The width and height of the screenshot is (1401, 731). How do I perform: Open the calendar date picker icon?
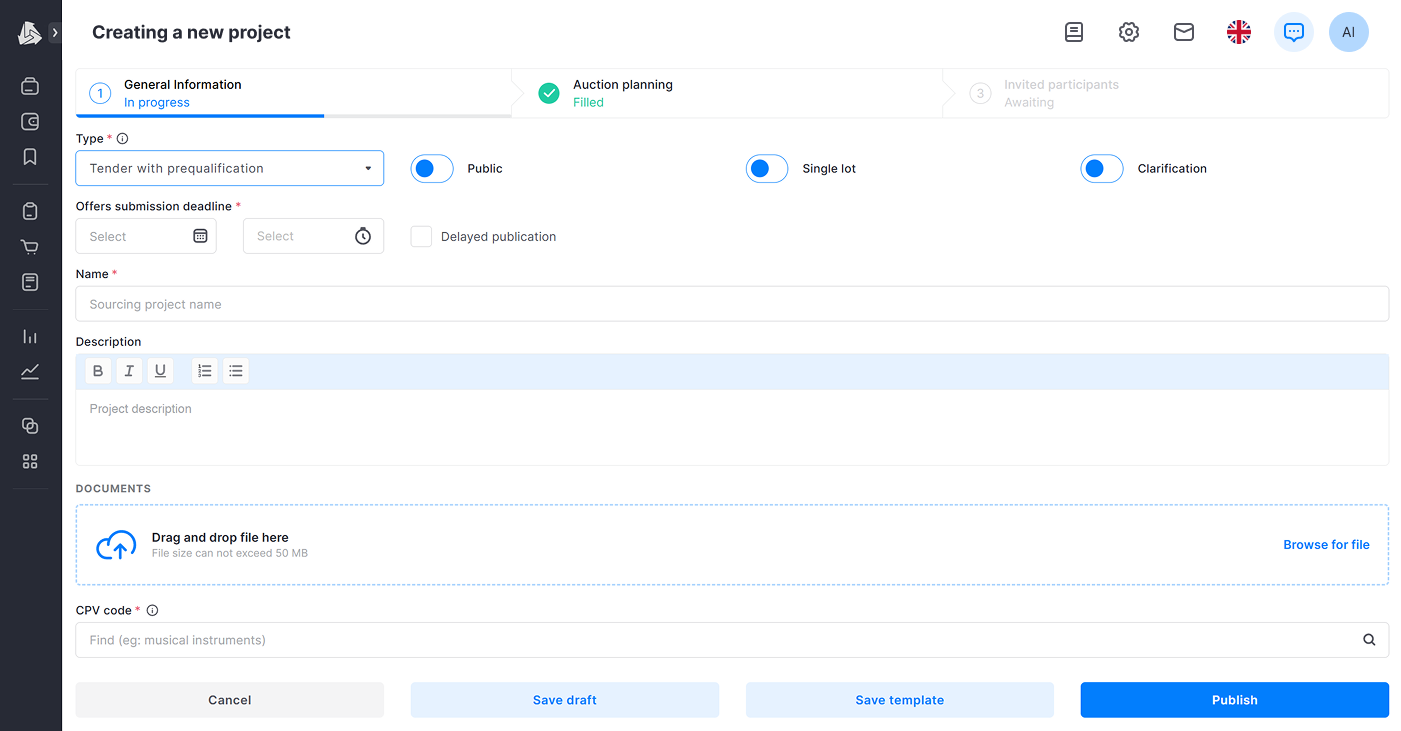point(200,236)
